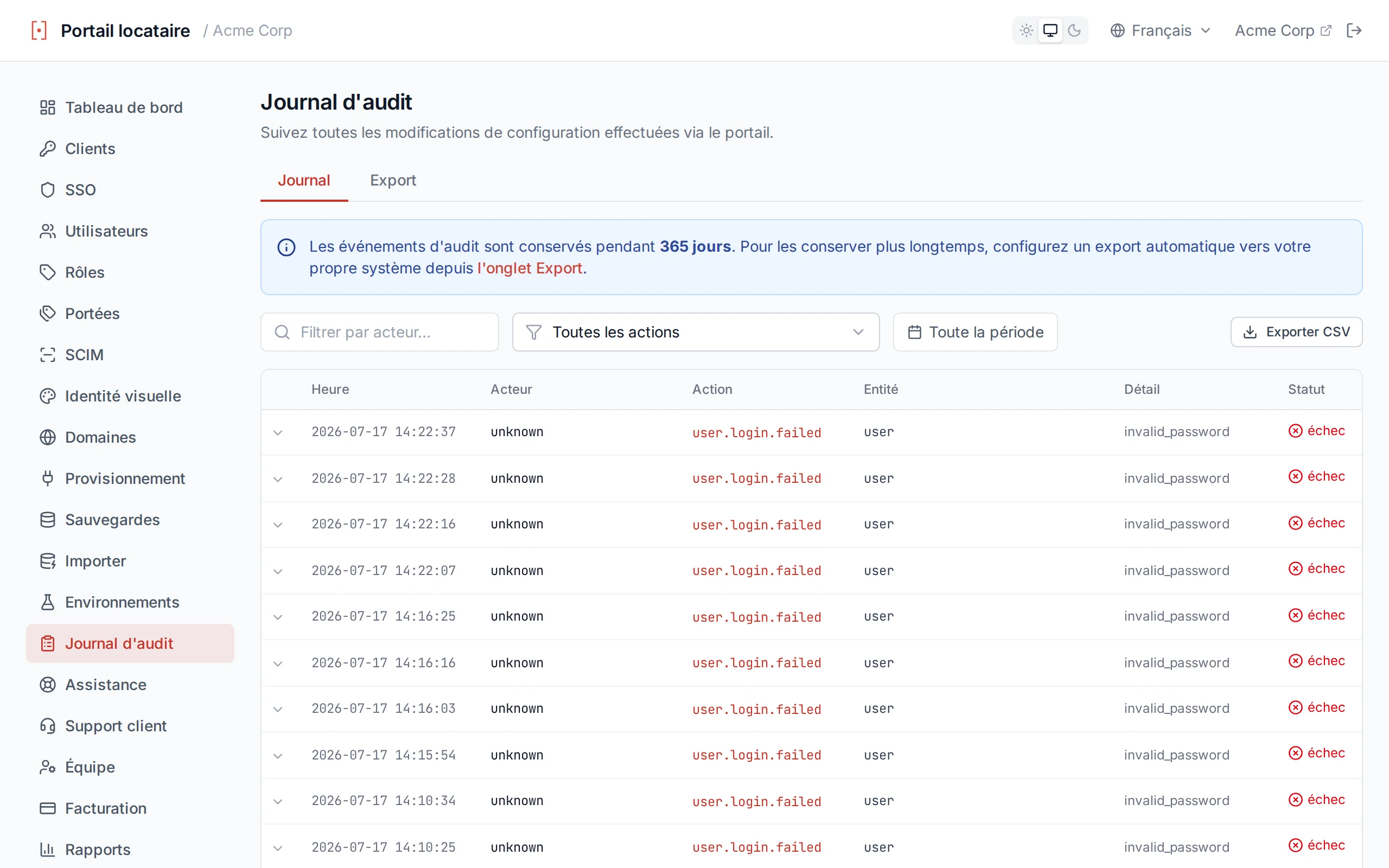Expand the 14:16:16 log row

click(278, 663)
